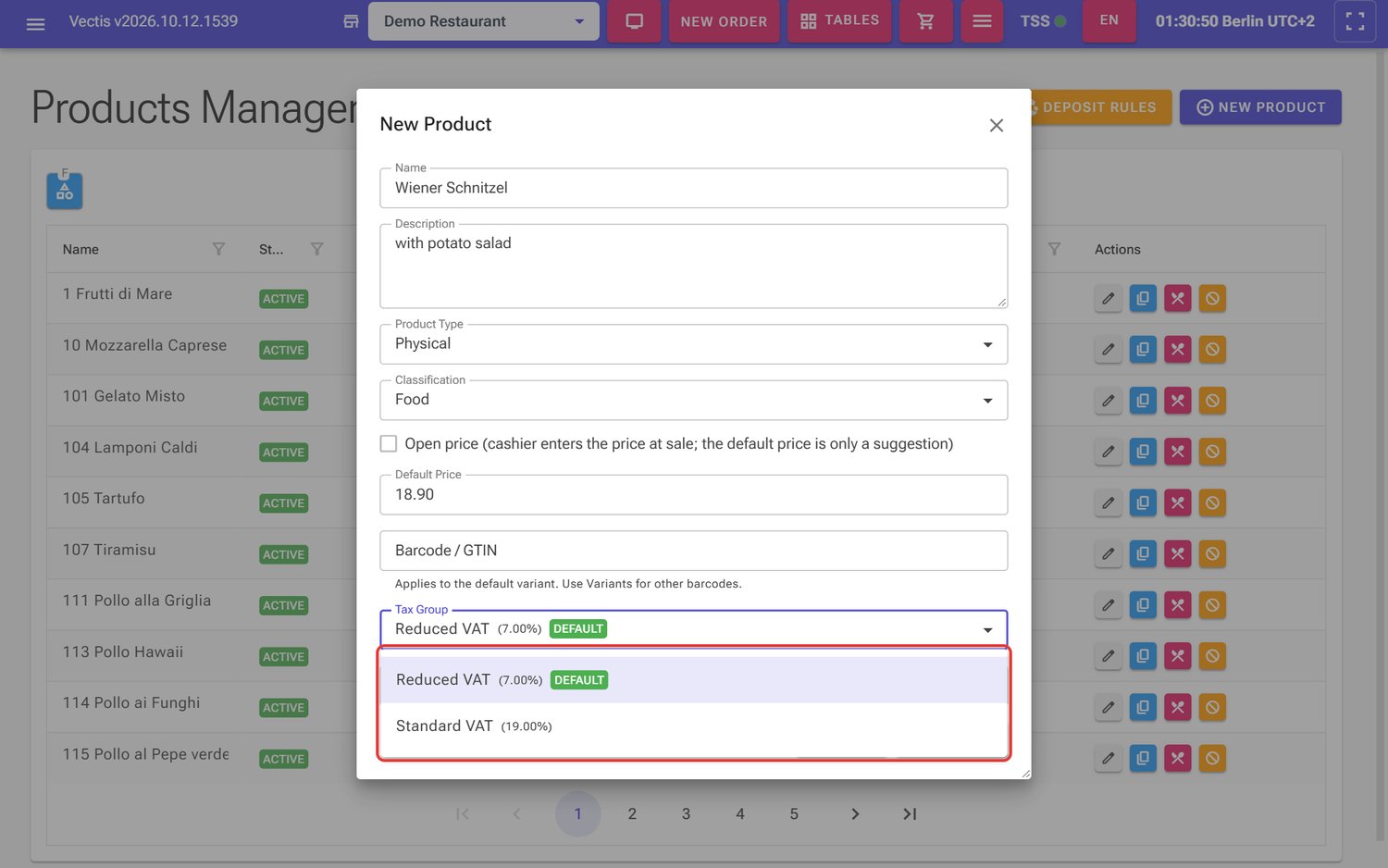This screenshot has width=1388, height=868.
Task: Switch language with EN button
Action: click(x=1109, y=20)
